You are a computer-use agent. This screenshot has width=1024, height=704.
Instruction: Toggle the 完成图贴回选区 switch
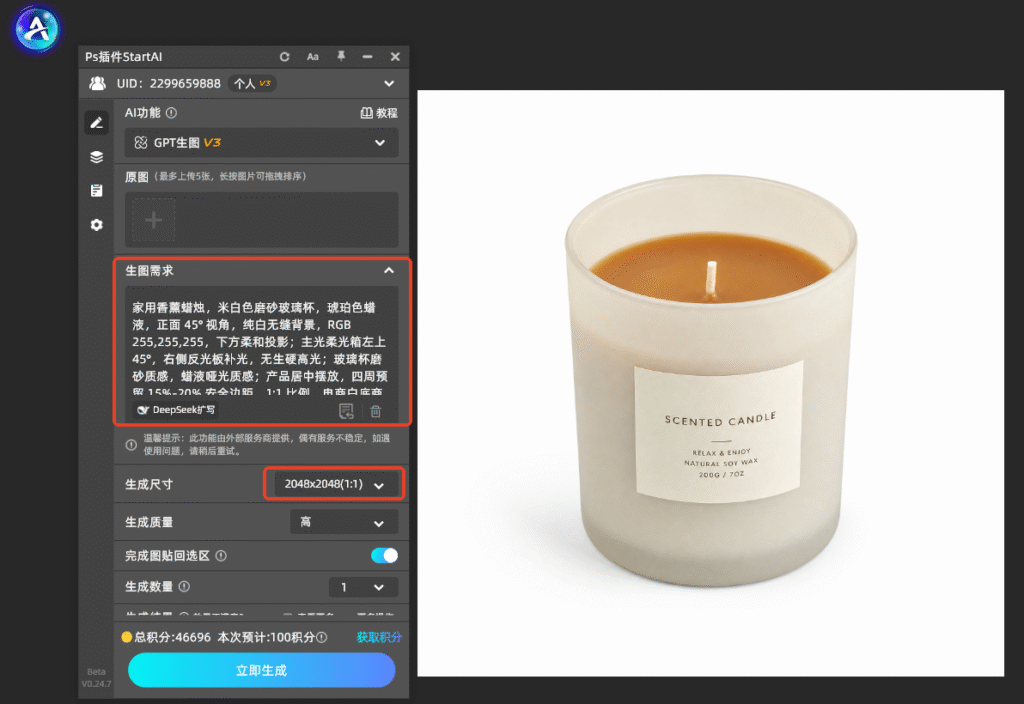(x=384, y=556)
